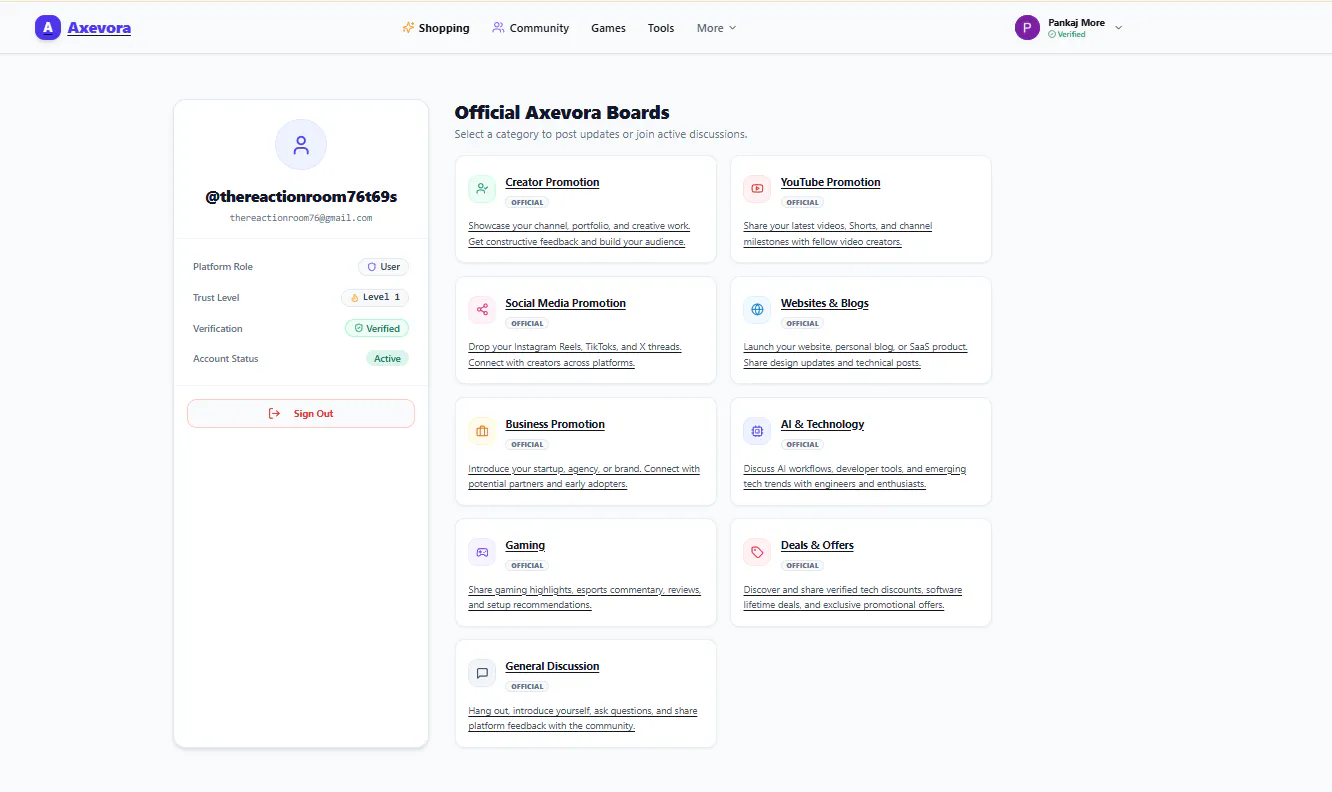
Task: Click the shield icon in User badge
Action: 372,267
